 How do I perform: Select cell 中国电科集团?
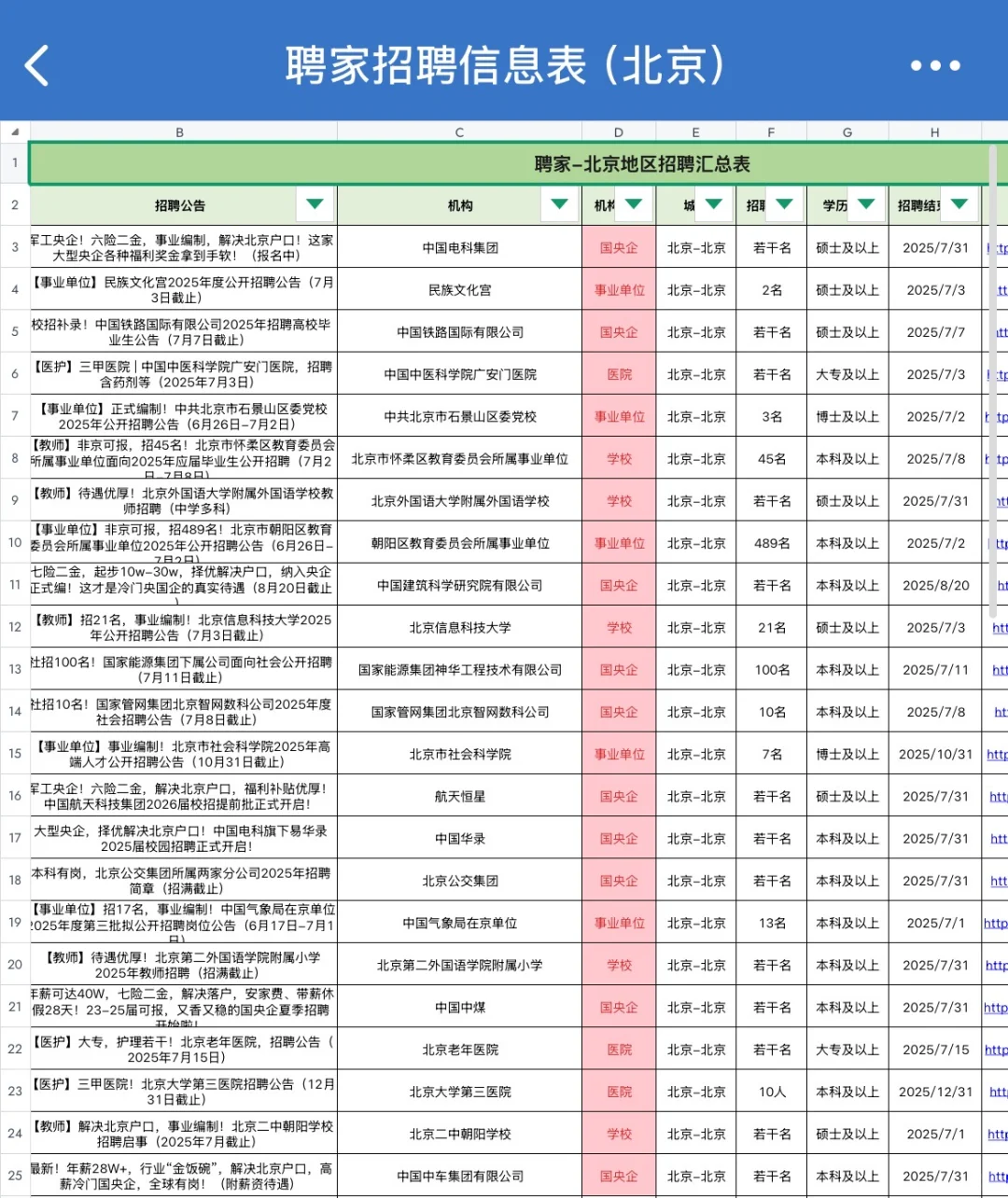pyautogui.click(x=460, y=247)
